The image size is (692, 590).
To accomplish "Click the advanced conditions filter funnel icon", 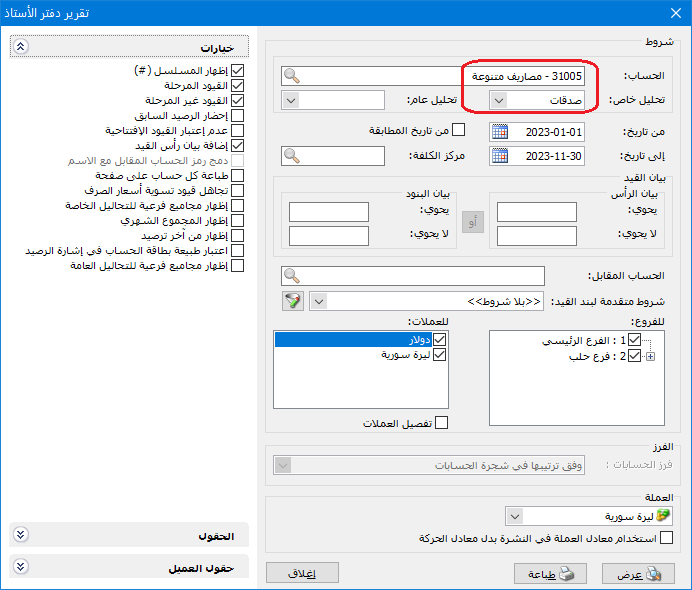I will point(293,301).
